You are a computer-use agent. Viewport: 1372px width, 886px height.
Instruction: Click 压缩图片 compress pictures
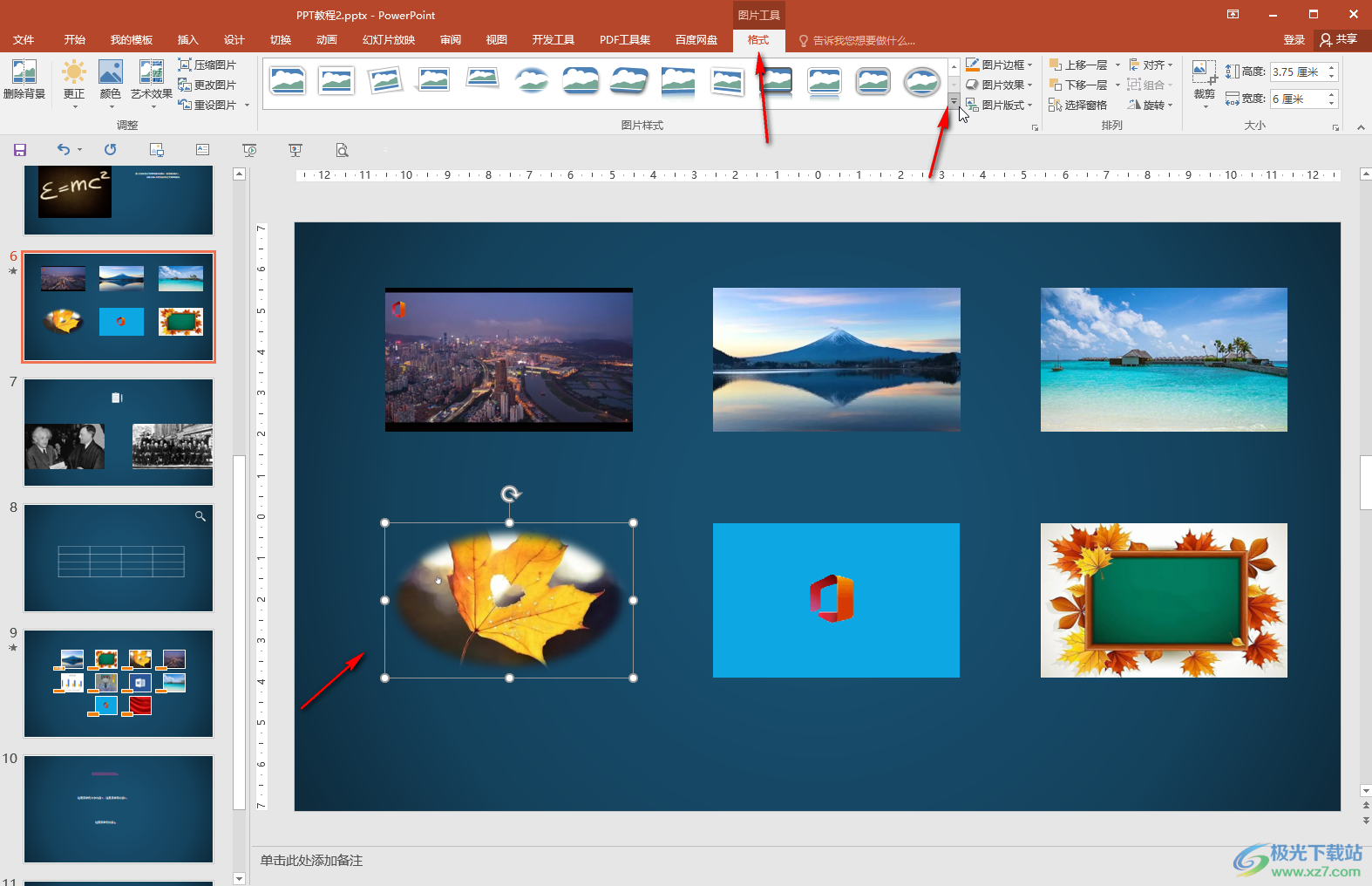pyautogui.click(x=207, y=65)
